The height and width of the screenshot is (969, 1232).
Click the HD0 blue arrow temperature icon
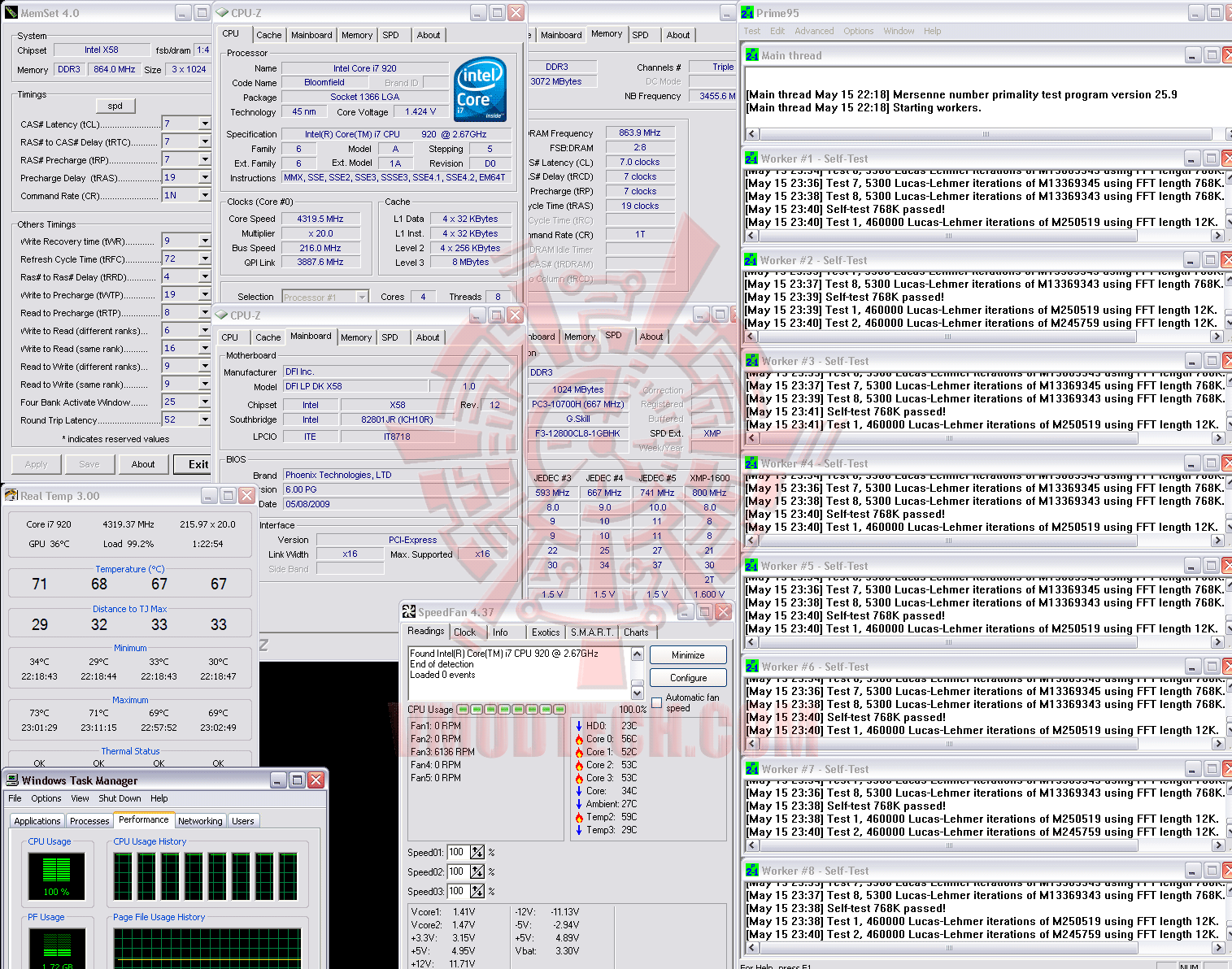click(579, 726)
